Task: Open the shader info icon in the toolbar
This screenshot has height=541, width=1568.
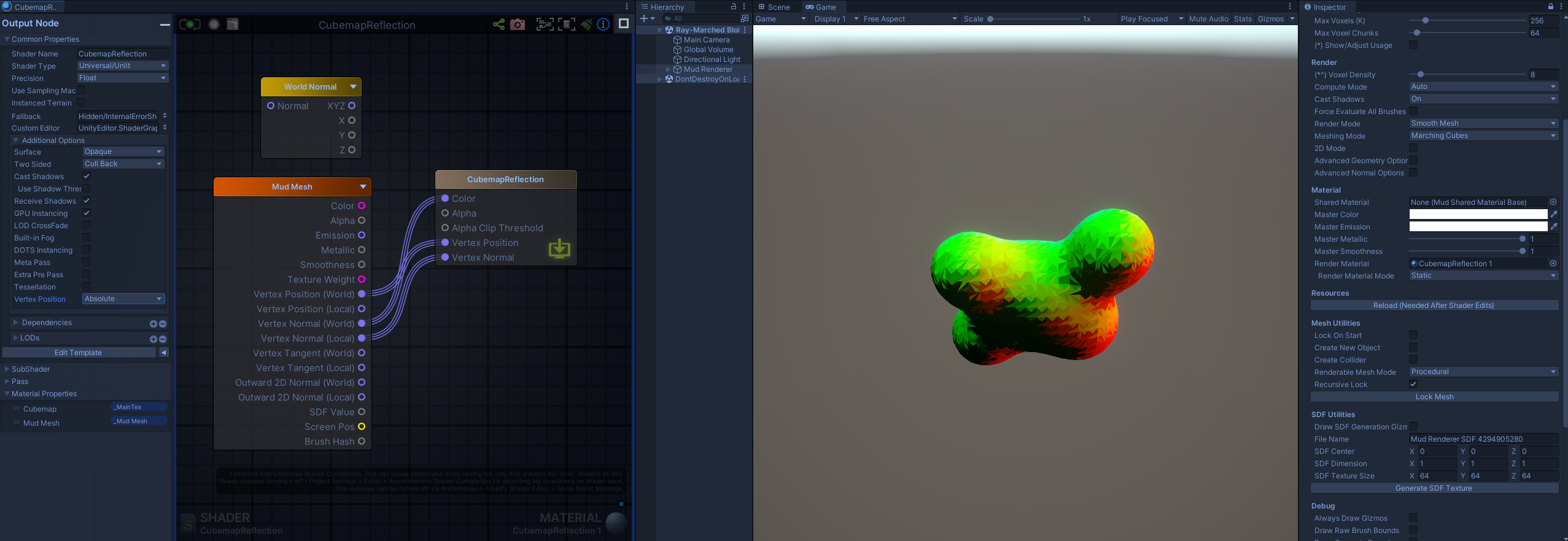Action: [x=604, y=25]
